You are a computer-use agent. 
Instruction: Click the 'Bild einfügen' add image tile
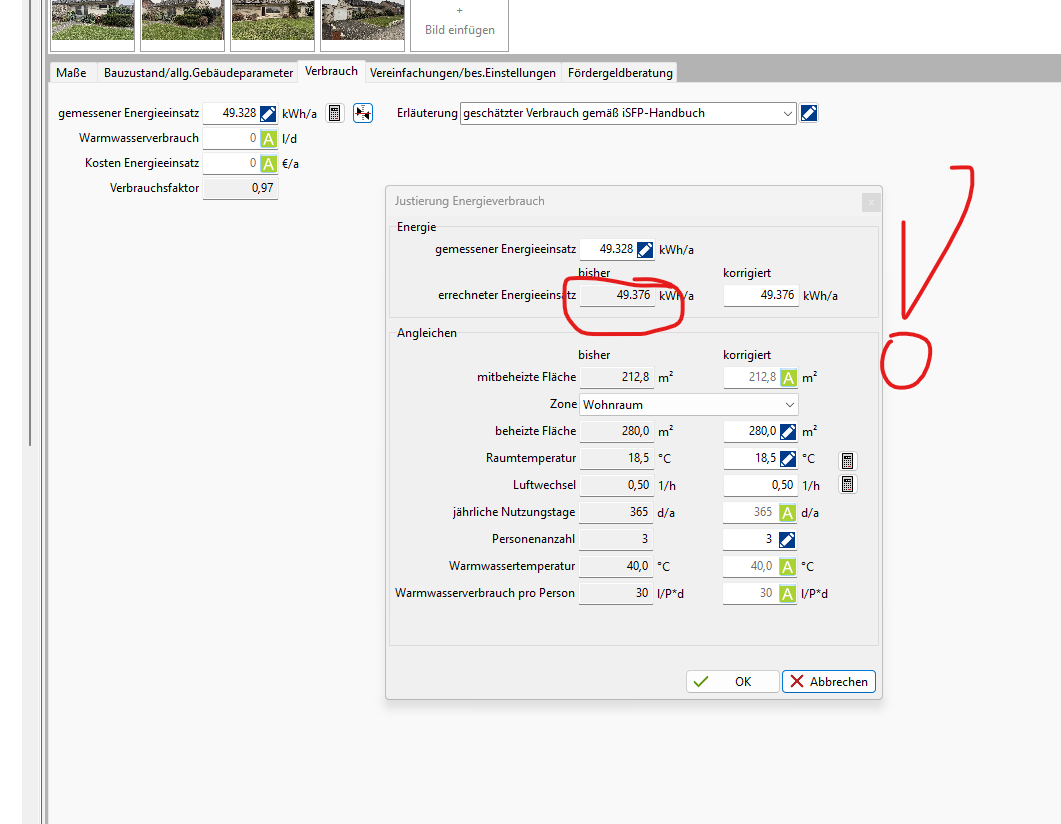pyautogui.click(x=459, y=22)
